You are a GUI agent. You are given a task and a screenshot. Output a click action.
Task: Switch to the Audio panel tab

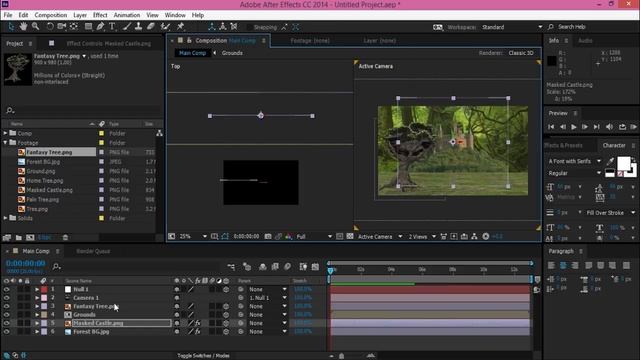click(585, 41)
